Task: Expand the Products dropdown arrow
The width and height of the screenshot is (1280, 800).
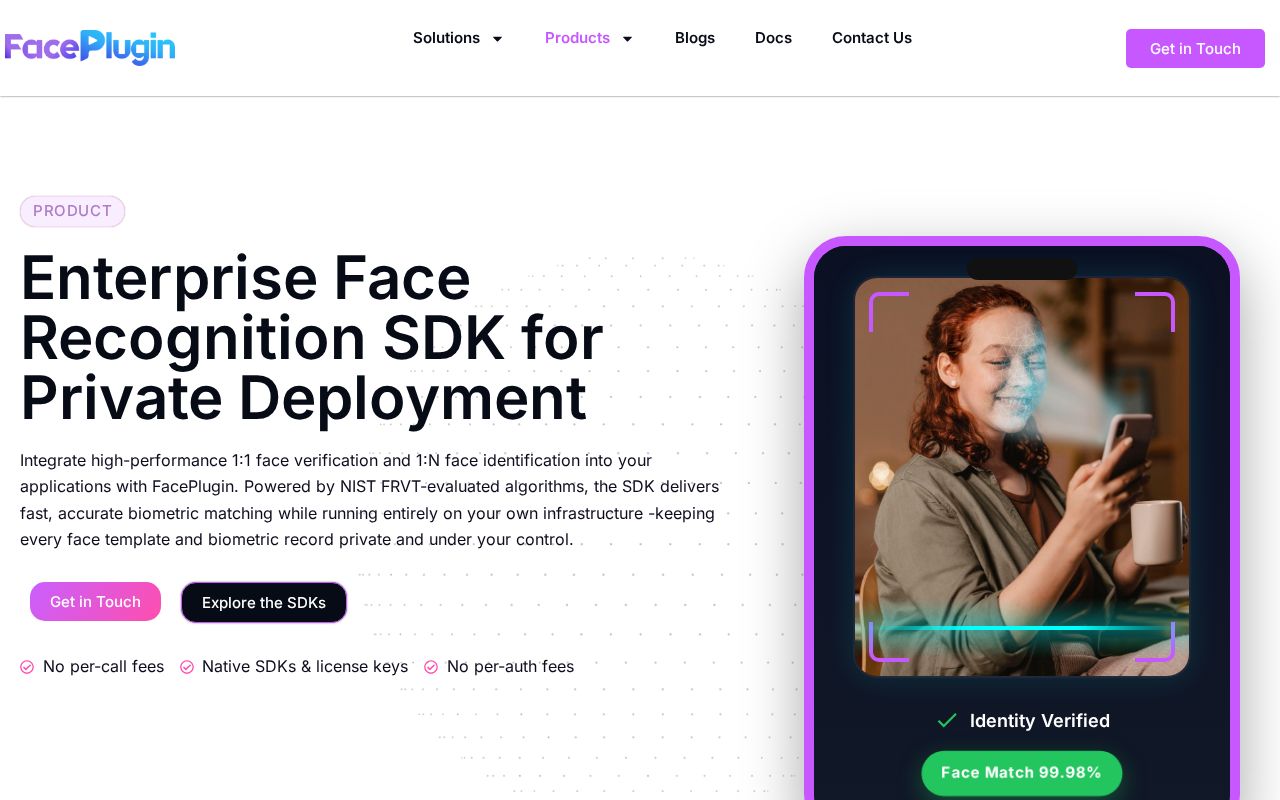Action: (x=627, y=39)
